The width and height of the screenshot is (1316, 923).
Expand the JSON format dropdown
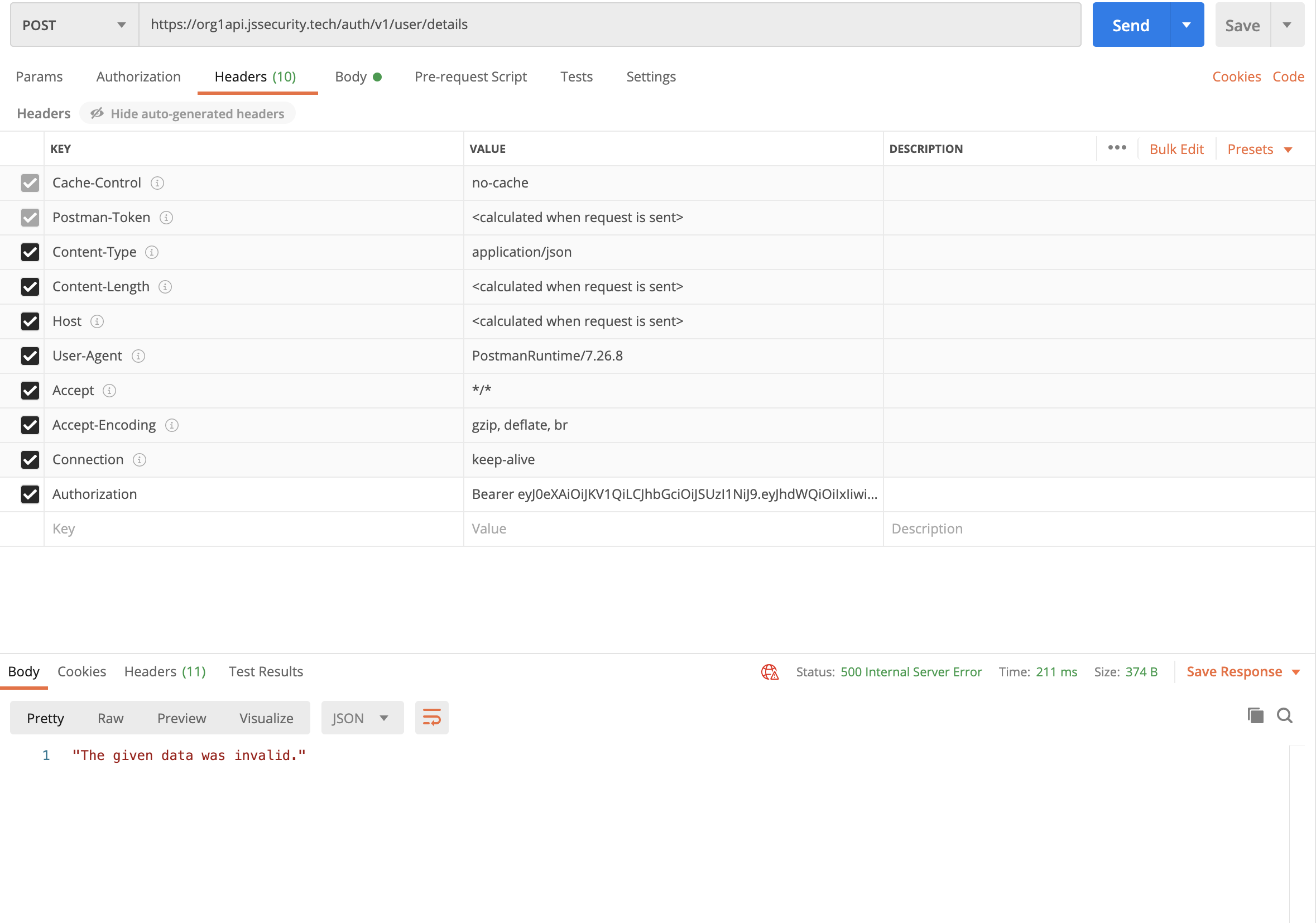(x=362, y=718)
